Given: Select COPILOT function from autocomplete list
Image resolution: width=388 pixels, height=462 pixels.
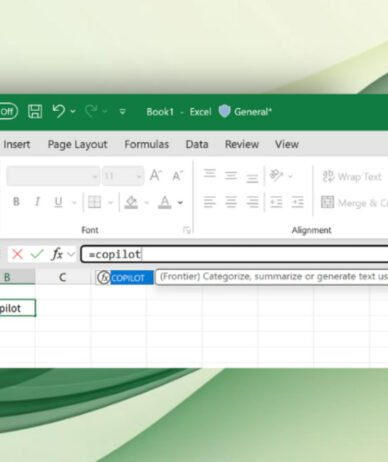Looking at the screenshot, I should coord(124,277).
